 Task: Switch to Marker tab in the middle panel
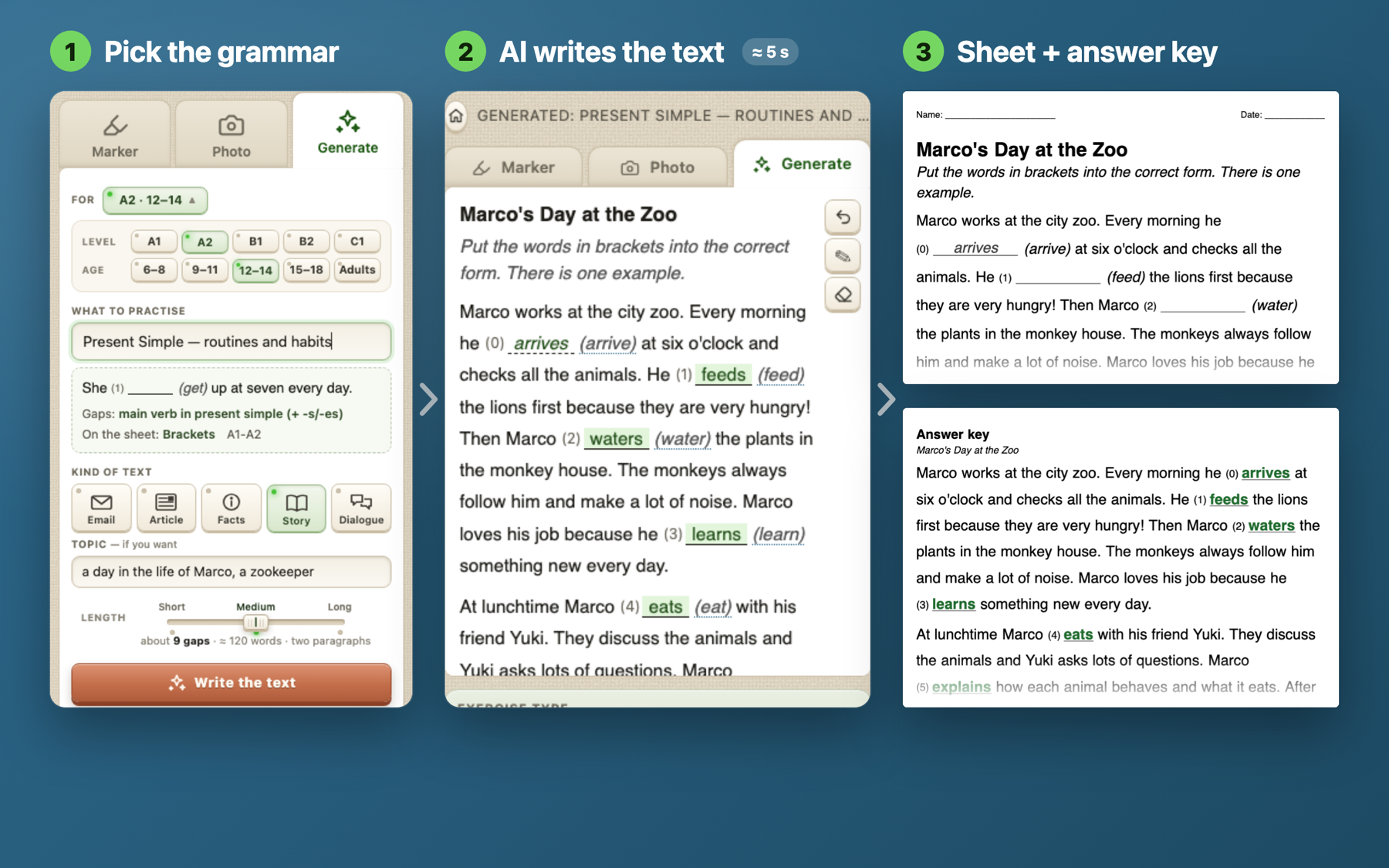coord(514,167)
